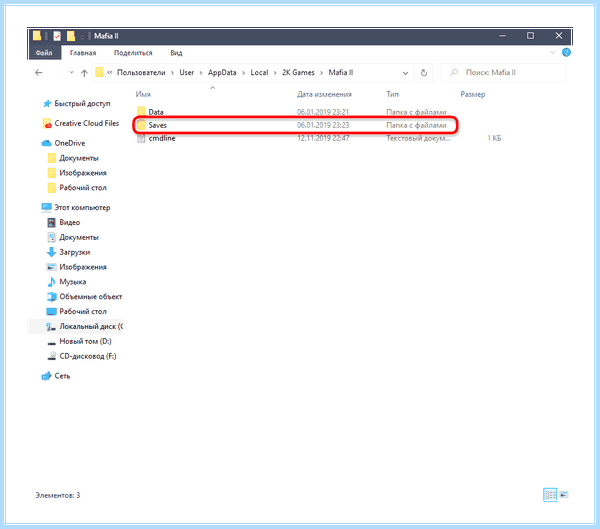
Task: Open Видео under Этот компьютер
Action: tap(70, 222)
